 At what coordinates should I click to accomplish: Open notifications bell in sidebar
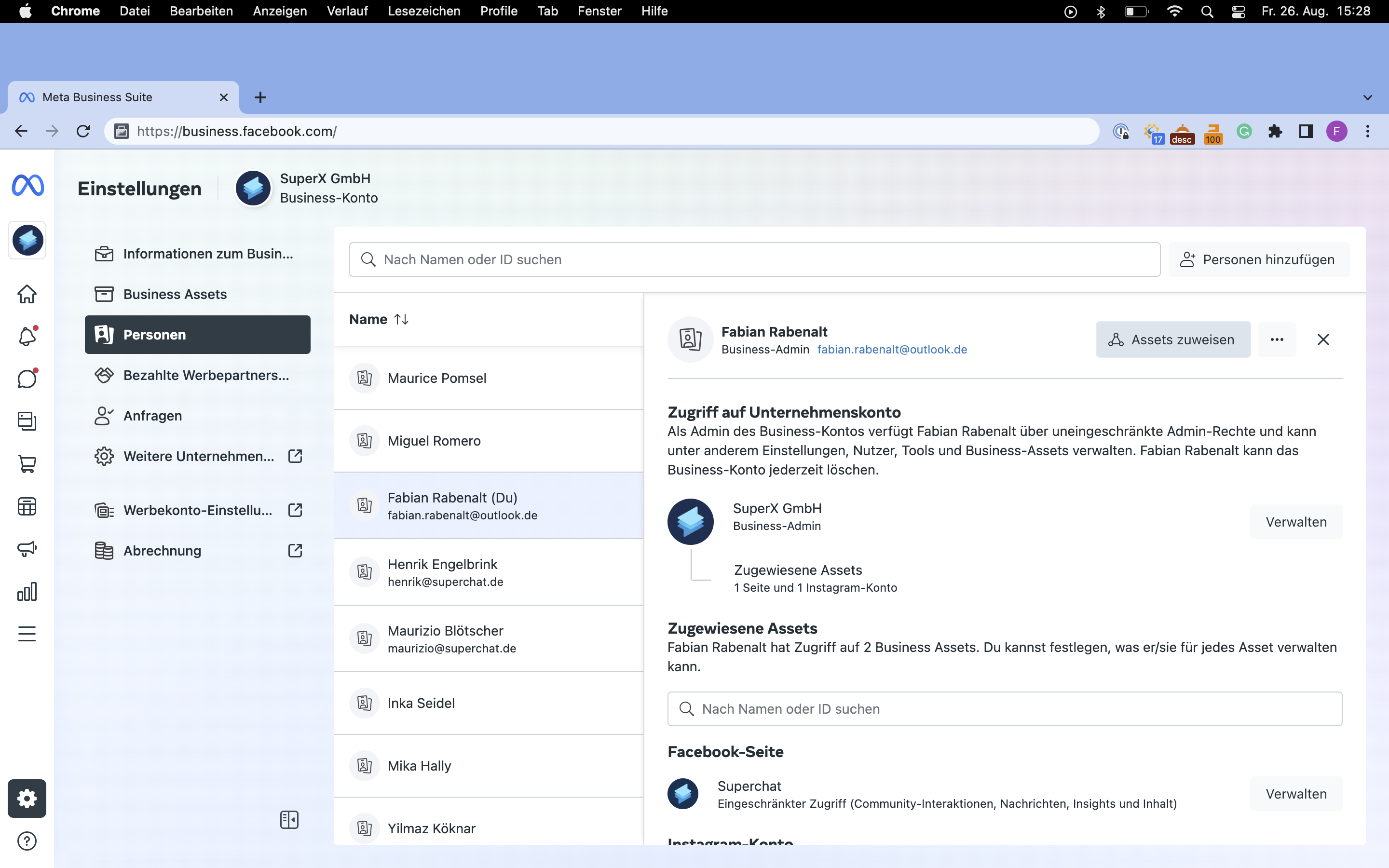[x=27, y=337]
